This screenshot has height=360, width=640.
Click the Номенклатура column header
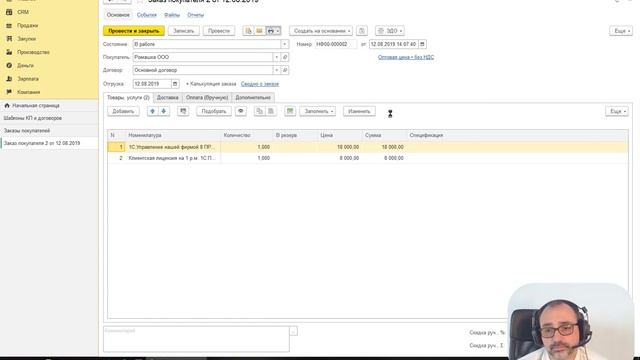pos(173,135)
